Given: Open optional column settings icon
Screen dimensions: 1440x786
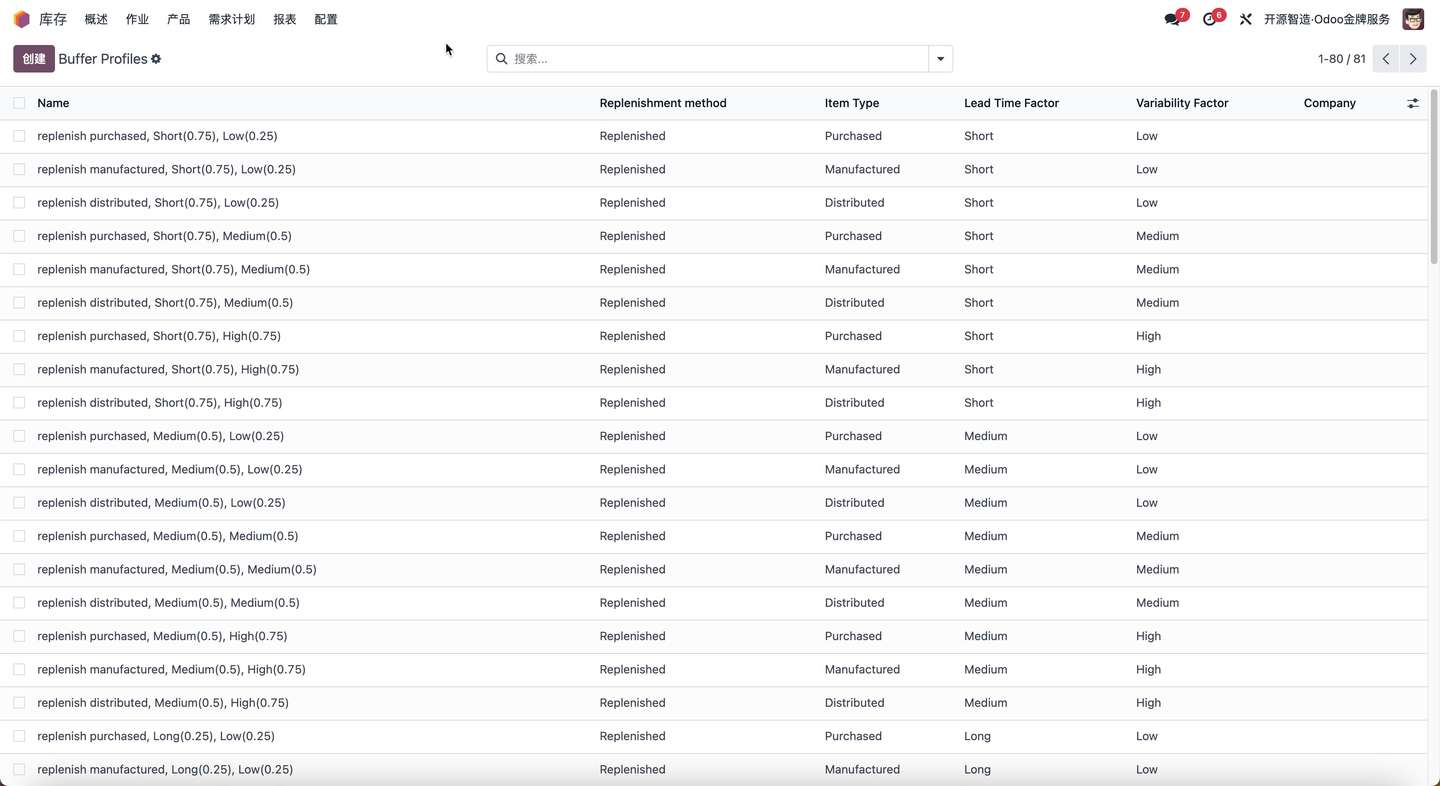Looking at the screenshot, I should click(x=1413, y=103).
